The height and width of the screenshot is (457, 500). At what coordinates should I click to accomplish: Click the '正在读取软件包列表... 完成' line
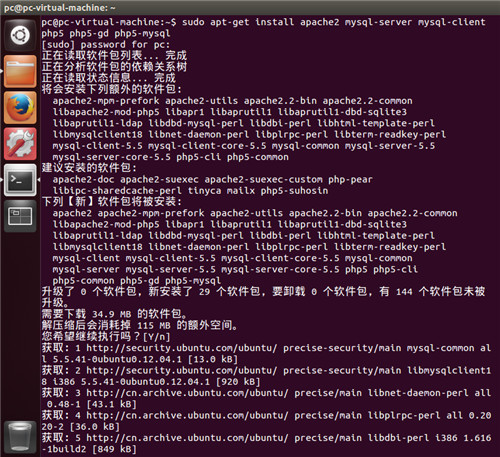tap(114, 55)
